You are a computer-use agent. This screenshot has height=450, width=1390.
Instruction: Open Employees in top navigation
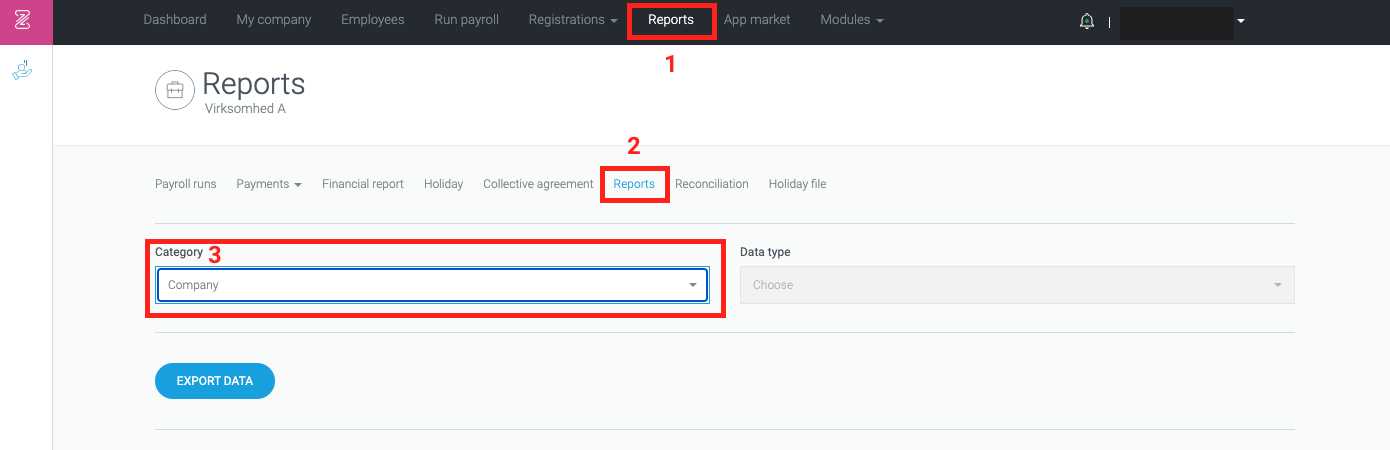tap(373, 20)
